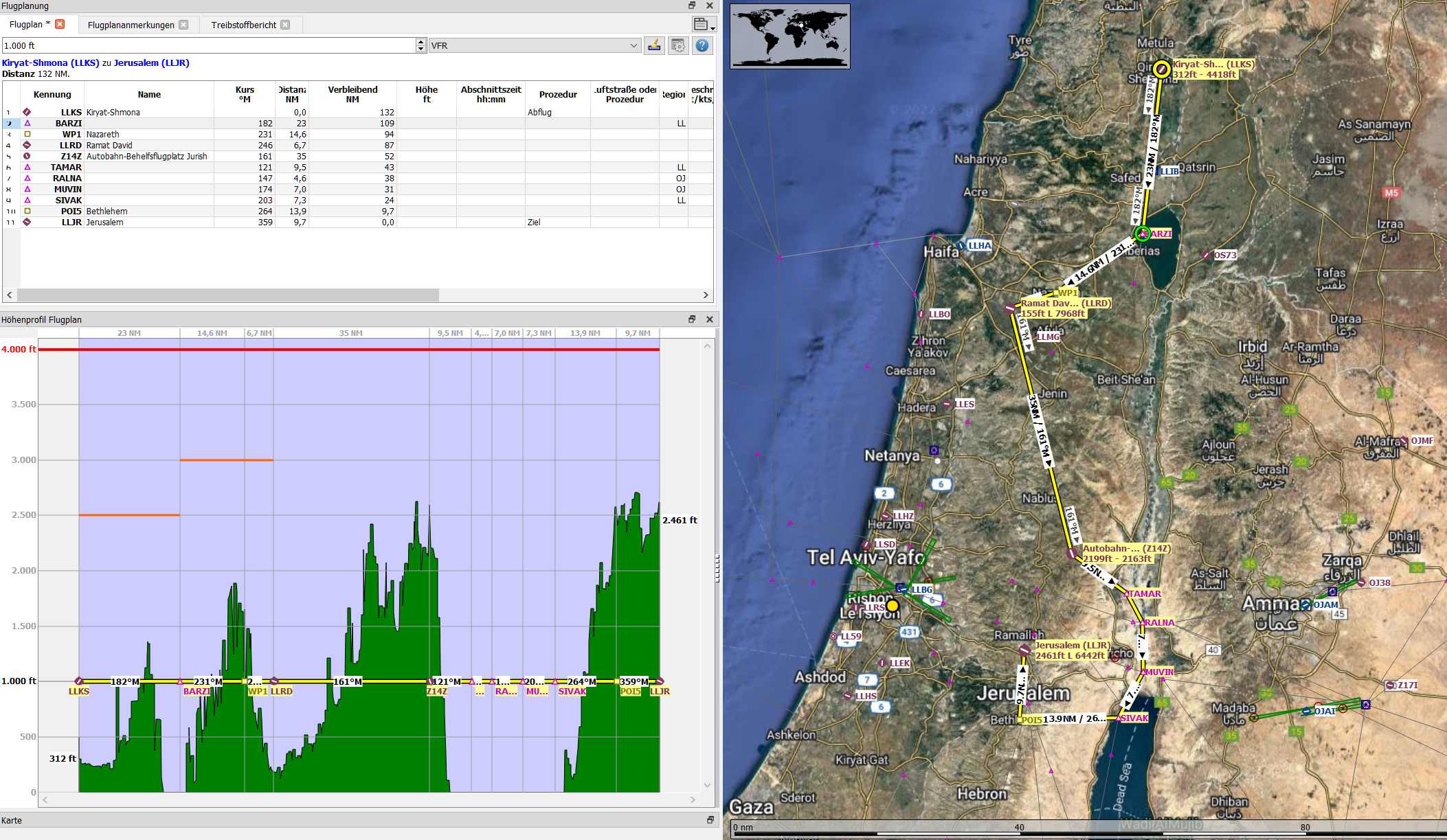Click the Kiryat-Shmona (LLKS) link
Screen dimensions: 1447x840
coord(51,63)
